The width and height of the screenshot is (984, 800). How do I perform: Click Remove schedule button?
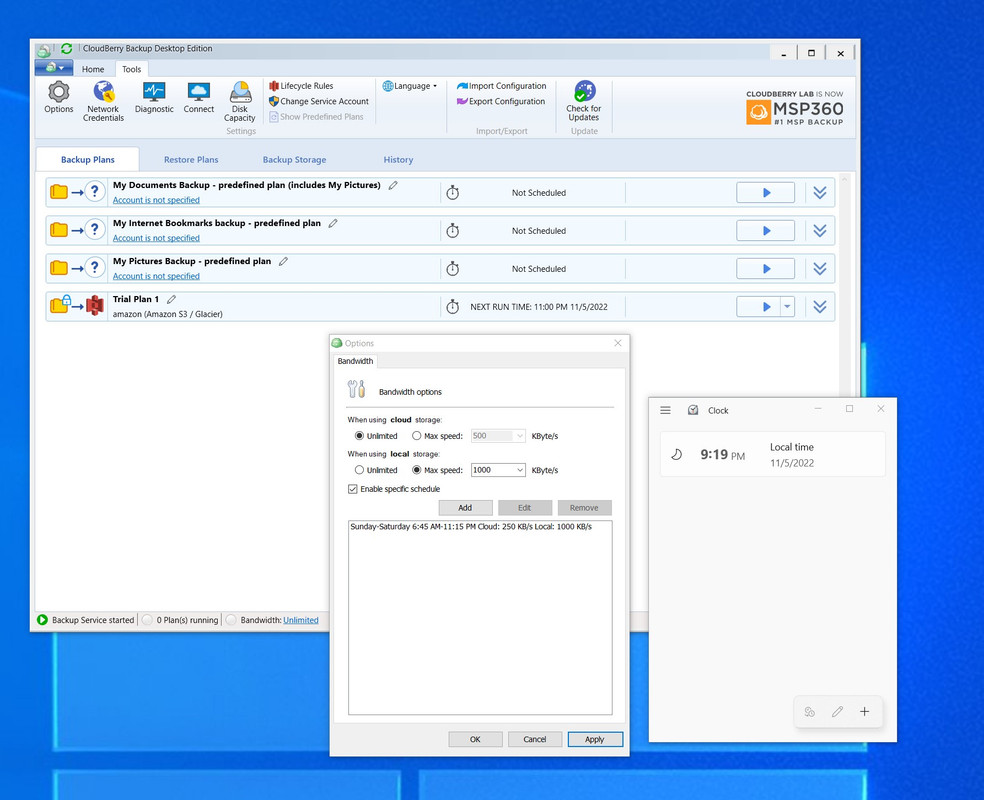click(x=584, y=508)
